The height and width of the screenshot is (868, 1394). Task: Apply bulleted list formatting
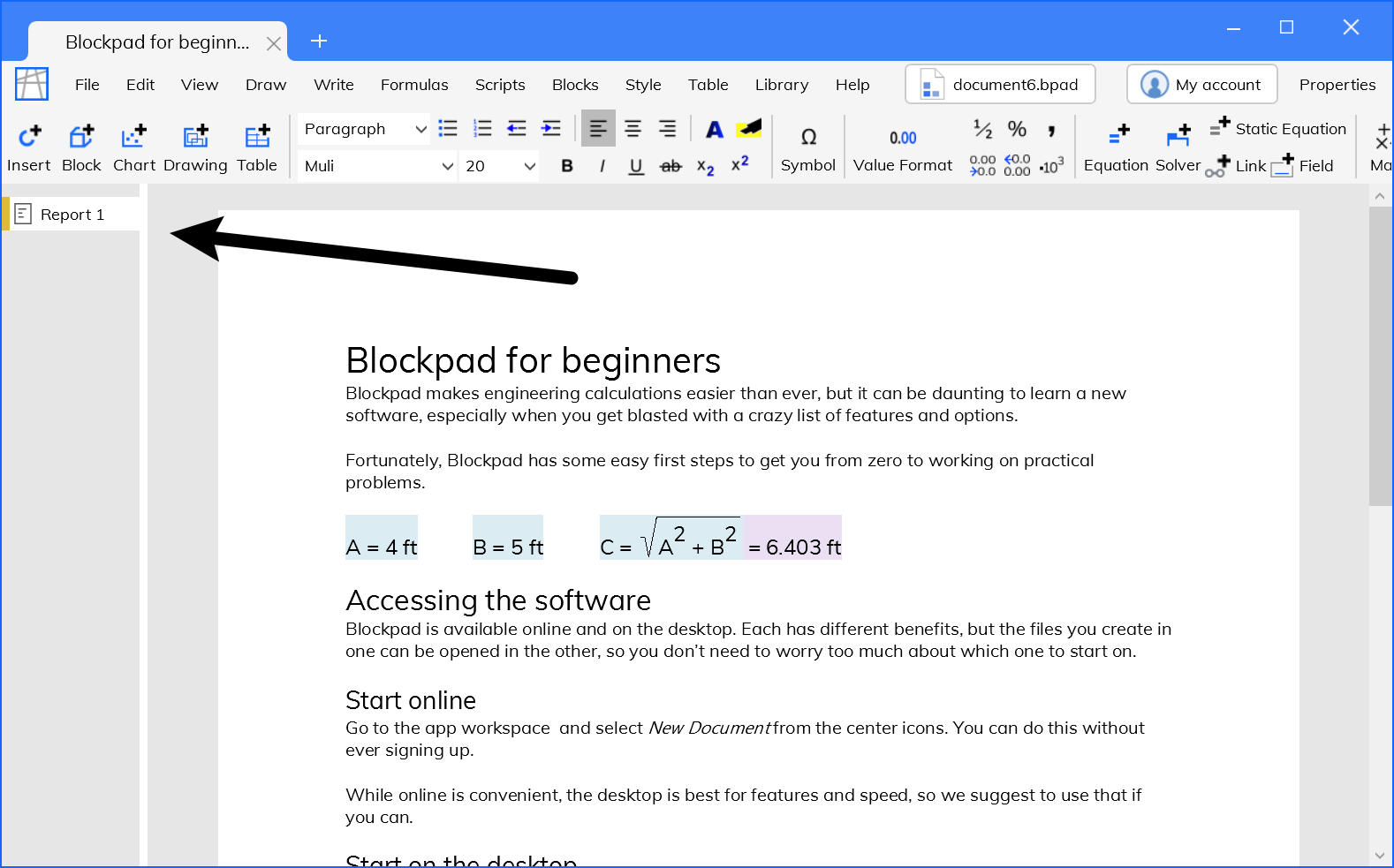pyautogui.click(x=448, y=129)
